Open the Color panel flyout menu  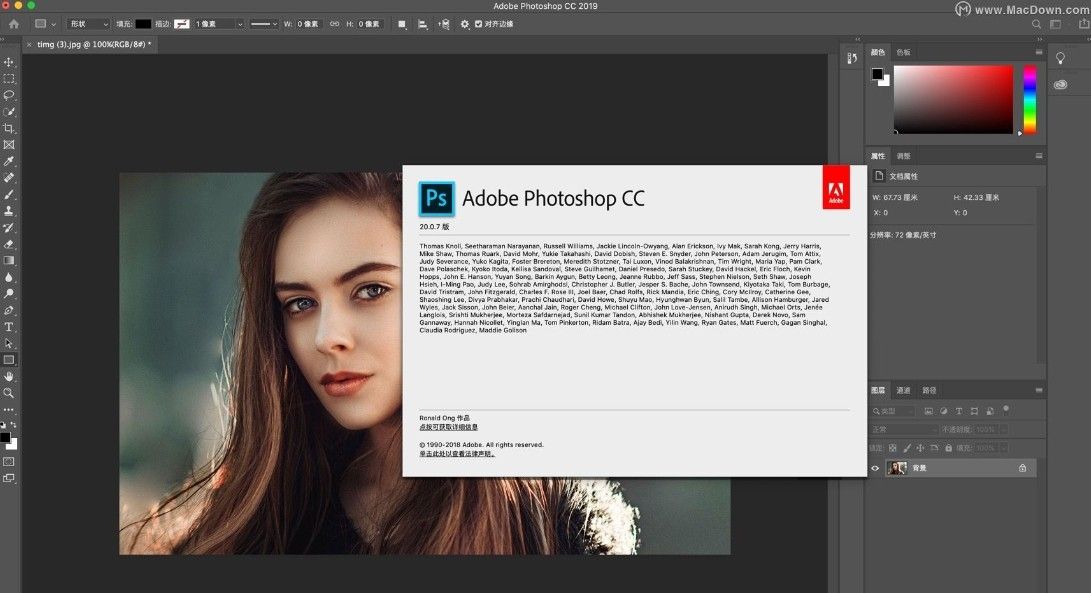[x=1039, y=52]
